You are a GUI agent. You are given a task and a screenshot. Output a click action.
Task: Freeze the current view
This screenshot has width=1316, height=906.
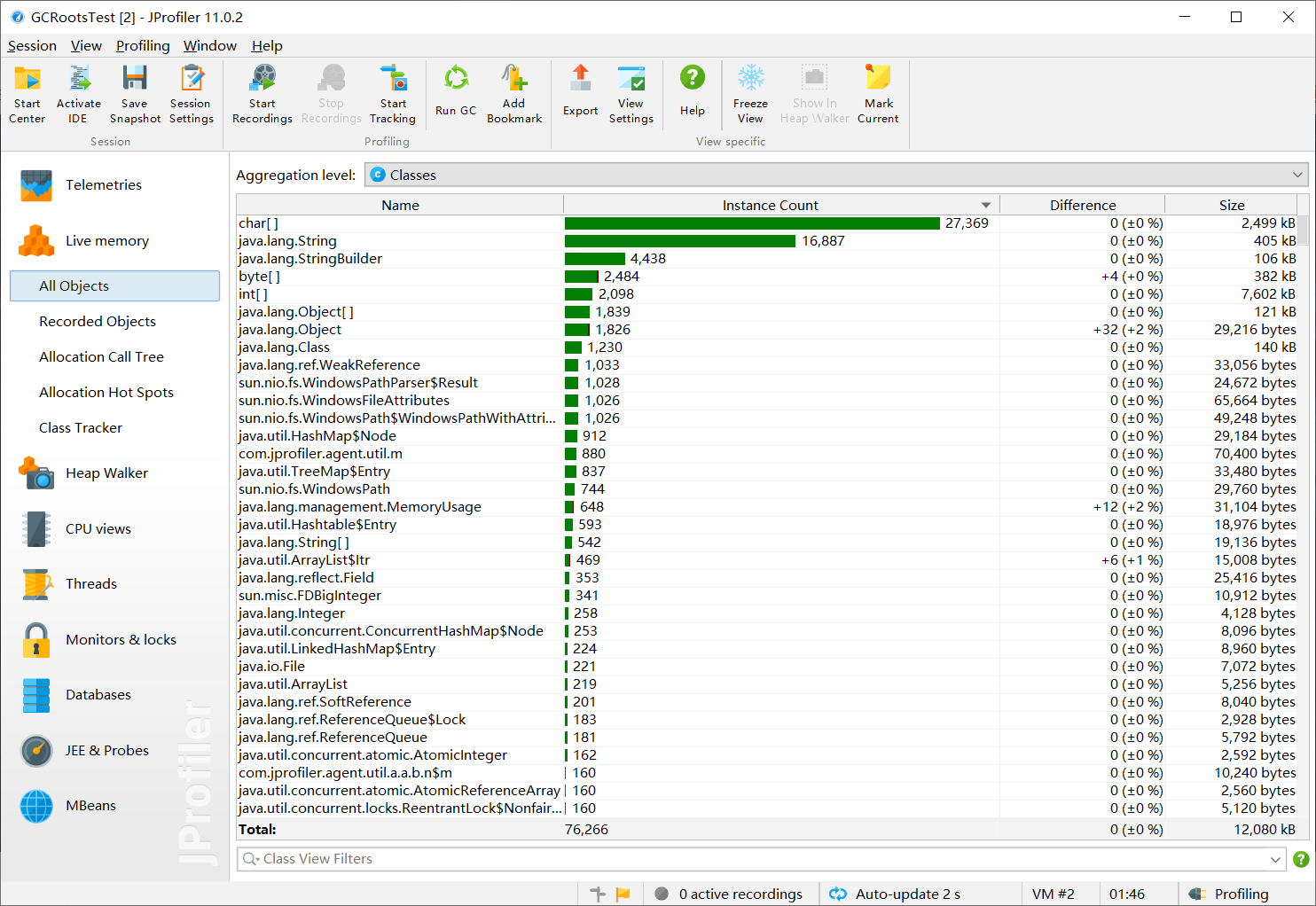[750, 94]
